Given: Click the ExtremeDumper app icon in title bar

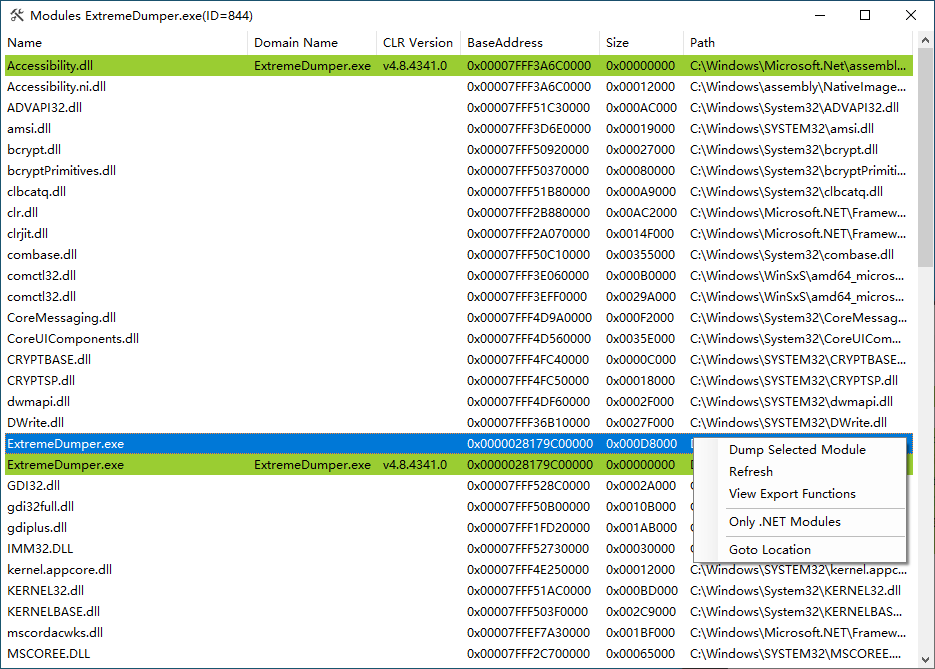Looking at the screenshot, I should tap(17, 16).
